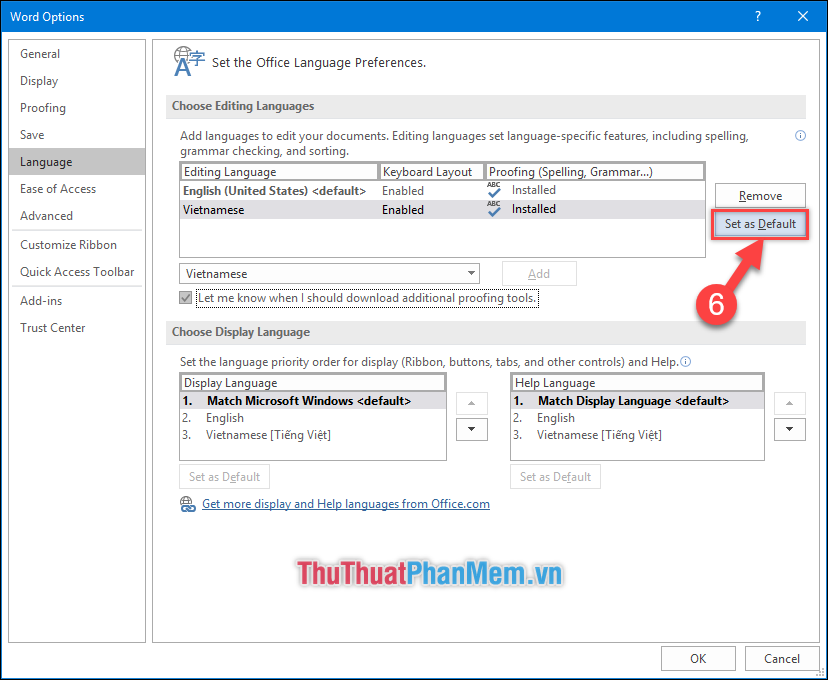Click the Help Language list header
828x680 pixels.
click(637, 383)
